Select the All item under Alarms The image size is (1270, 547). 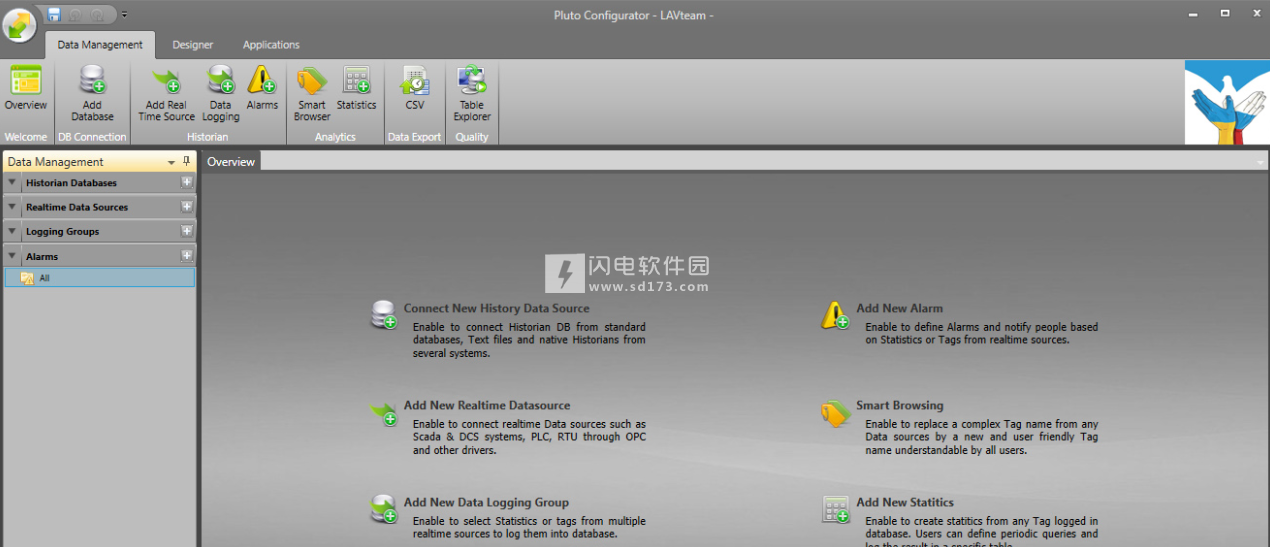click(x=100, y=278)
